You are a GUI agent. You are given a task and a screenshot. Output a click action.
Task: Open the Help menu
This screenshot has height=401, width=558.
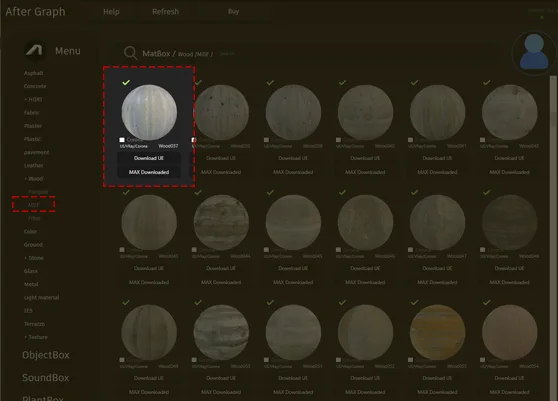pyautogui.click(x=111, y=12)
